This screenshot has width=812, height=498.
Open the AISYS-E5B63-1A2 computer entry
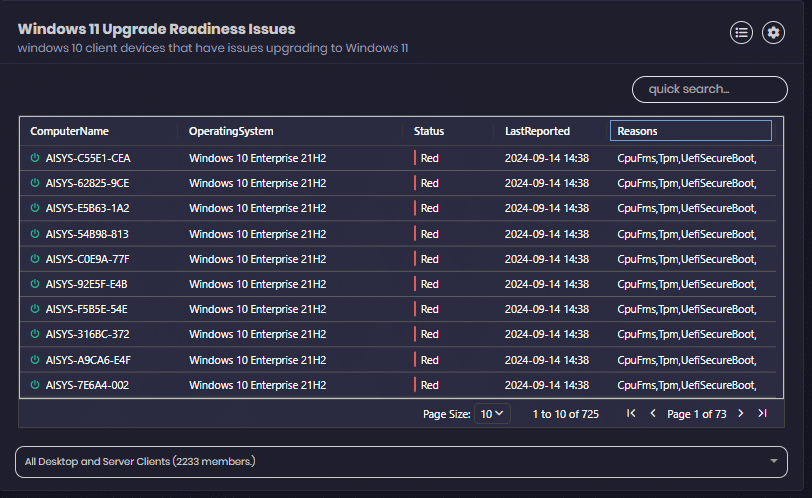(x=87, y=208)
